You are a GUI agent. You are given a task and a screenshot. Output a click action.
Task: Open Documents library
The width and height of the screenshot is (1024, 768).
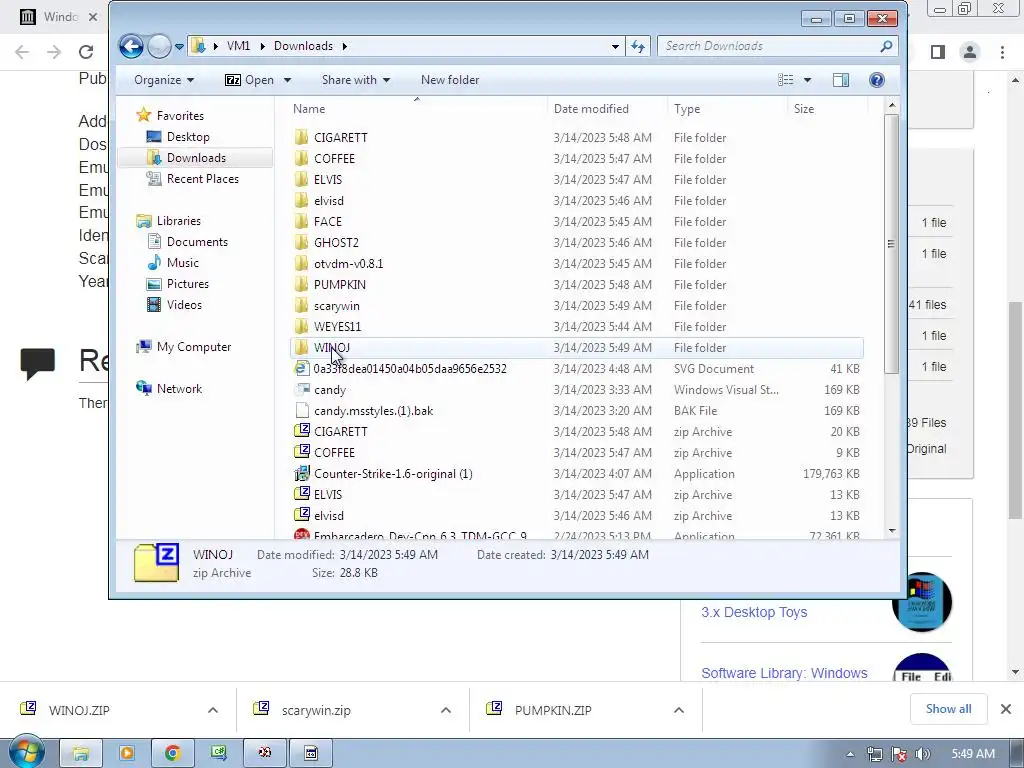tap(197, 242)
